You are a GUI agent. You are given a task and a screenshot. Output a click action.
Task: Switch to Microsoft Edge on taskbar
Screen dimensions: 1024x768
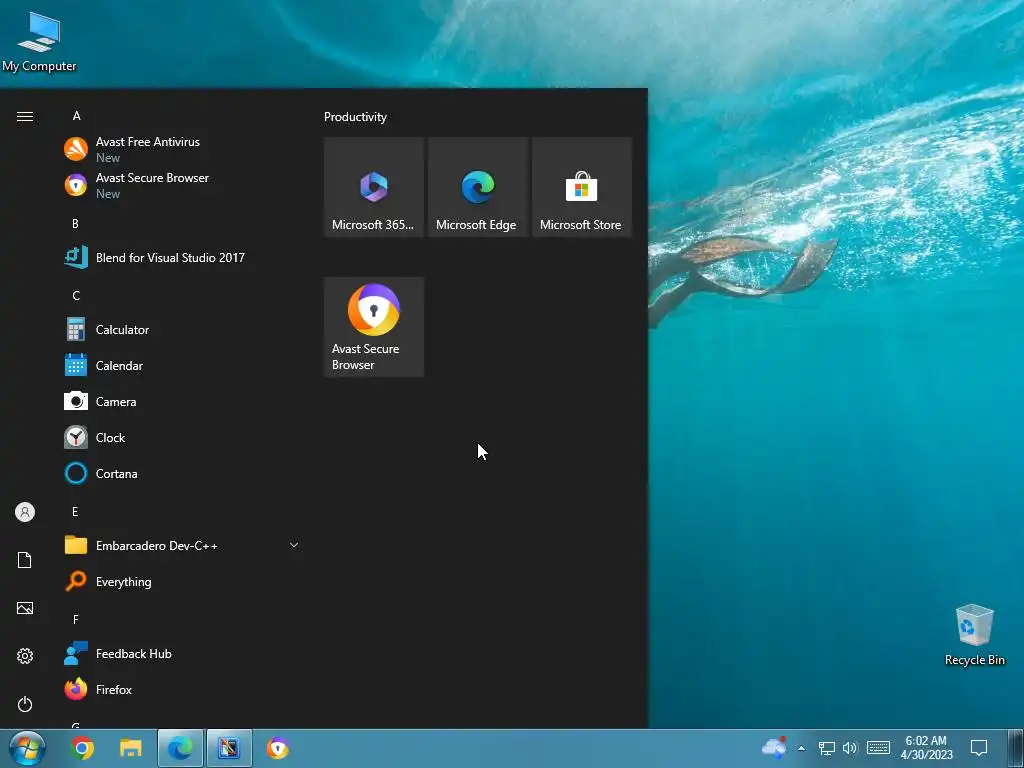[180, 748]
